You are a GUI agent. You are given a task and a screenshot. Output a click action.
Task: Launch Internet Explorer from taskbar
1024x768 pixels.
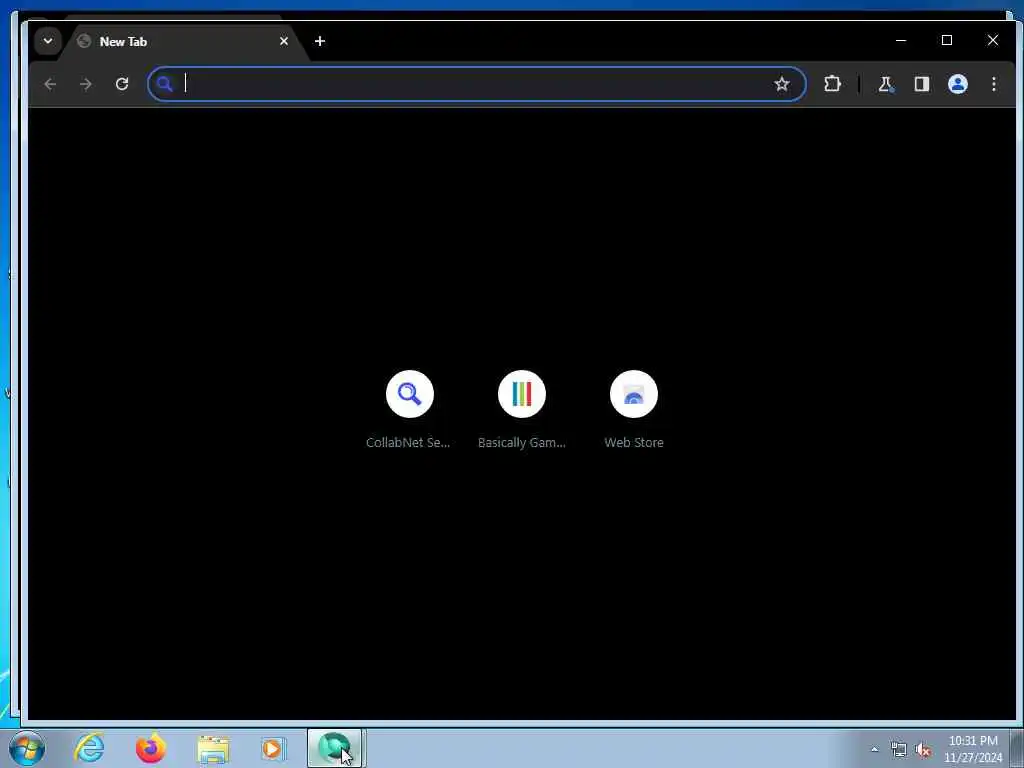[x=89, y=748]
